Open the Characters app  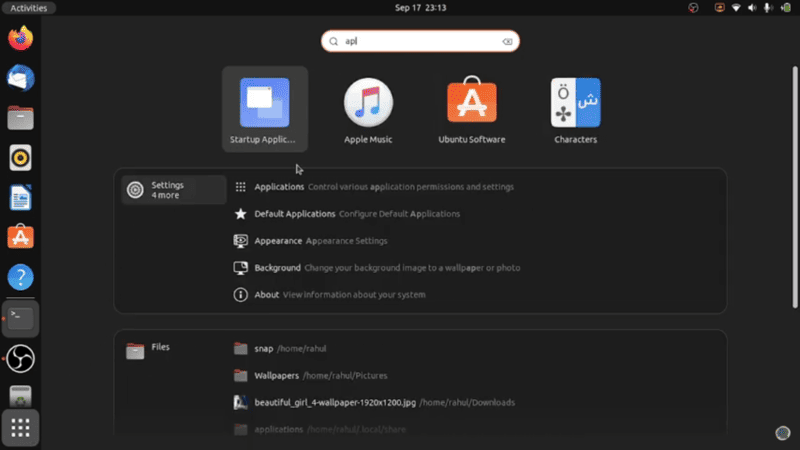tap(576, 109)
